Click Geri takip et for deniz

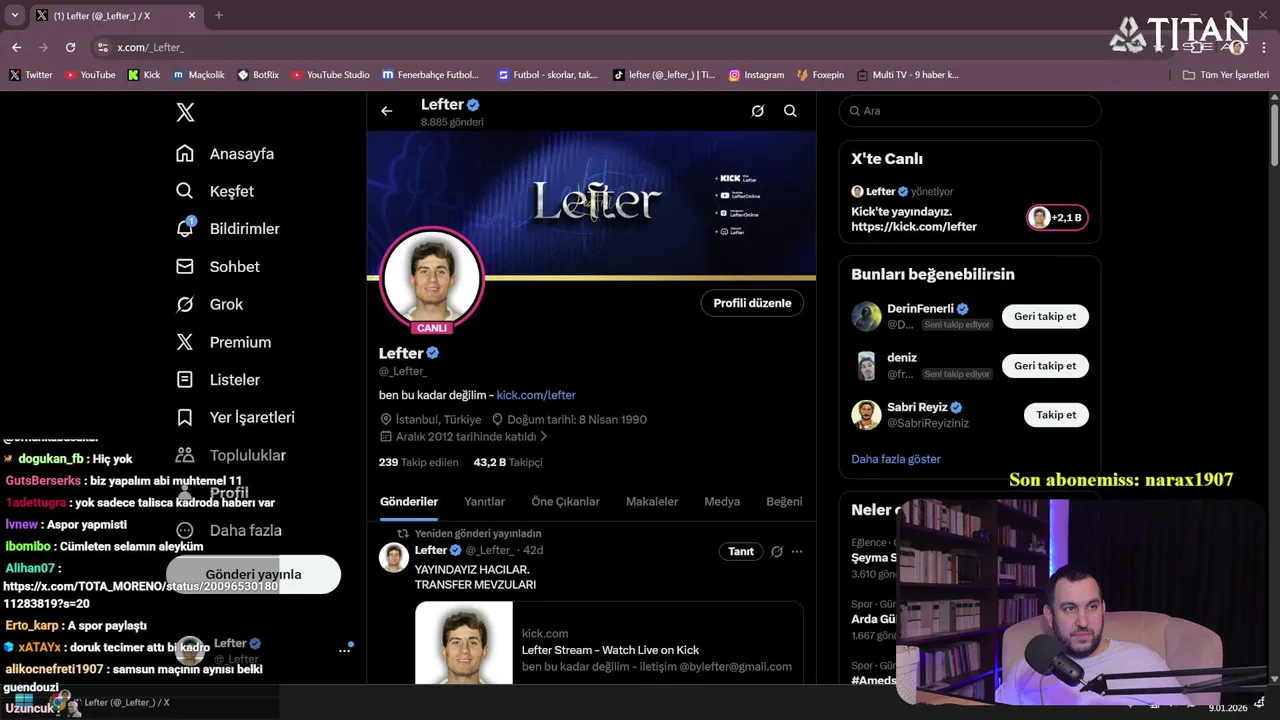[x=1045, y=366]
